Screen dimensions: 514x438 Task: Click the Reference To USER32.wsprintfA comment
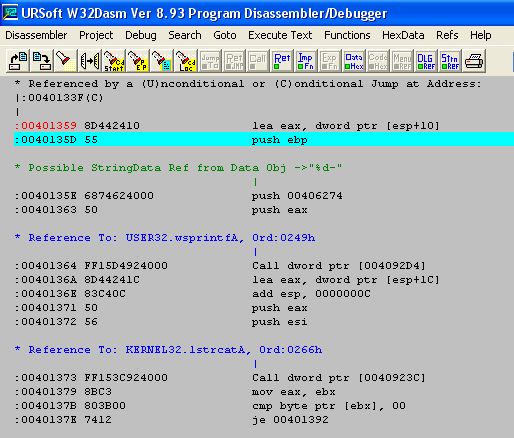pos(165,237)
